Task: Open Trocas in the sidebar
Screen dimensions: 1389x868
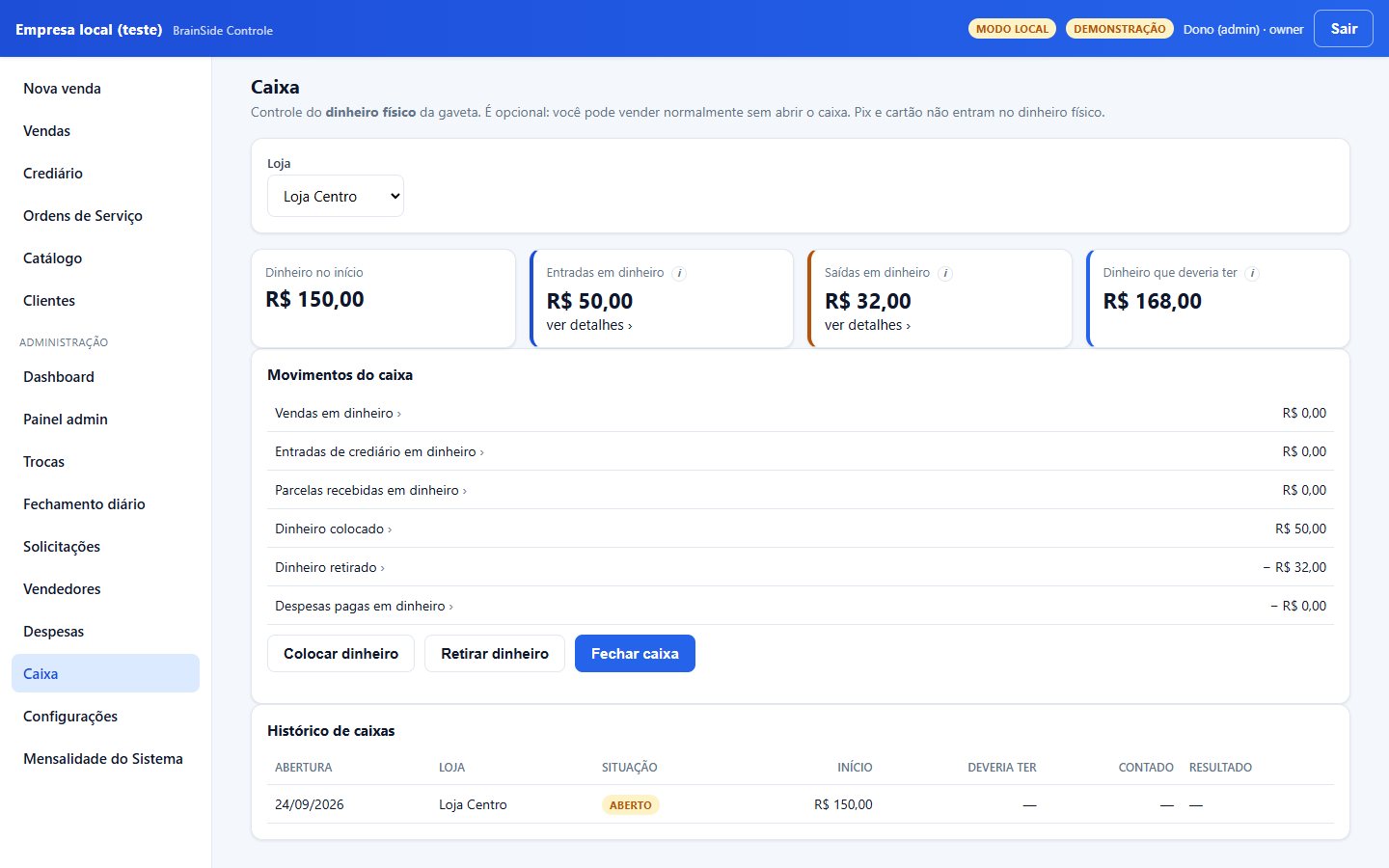Action: tap(105, 461)
